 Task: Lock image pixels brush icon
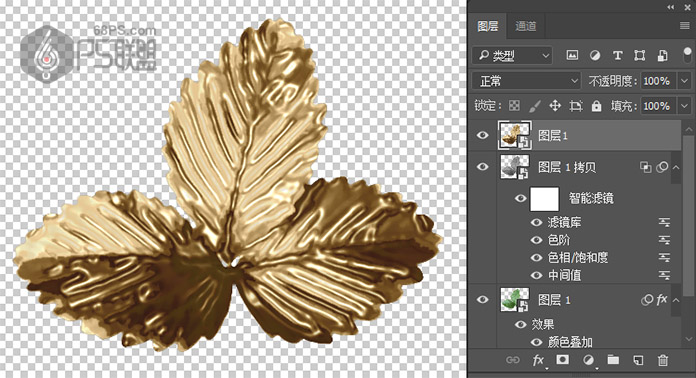pos(535,106)
